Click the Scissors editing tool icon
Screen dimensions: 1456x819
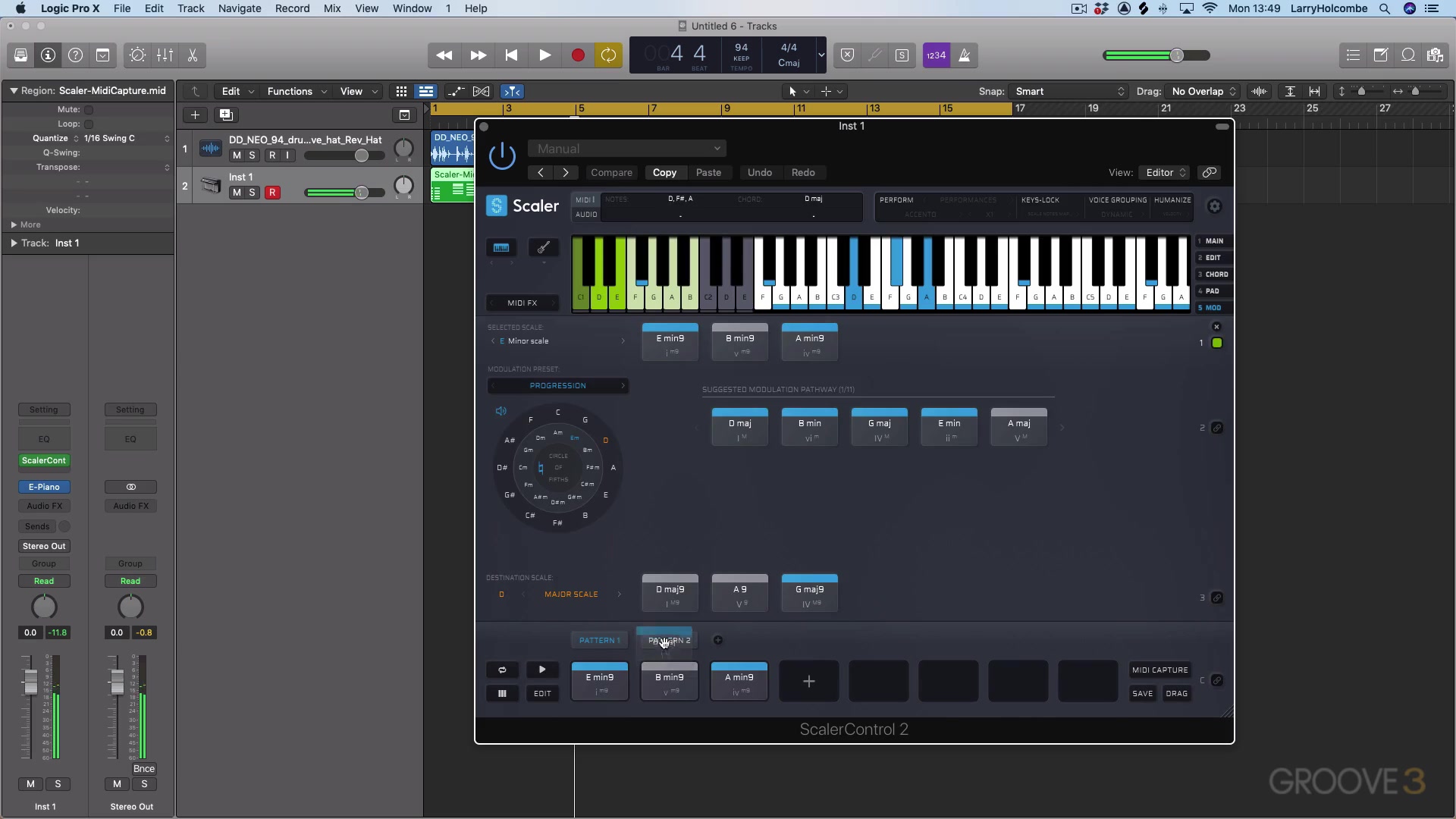(193, 55)
